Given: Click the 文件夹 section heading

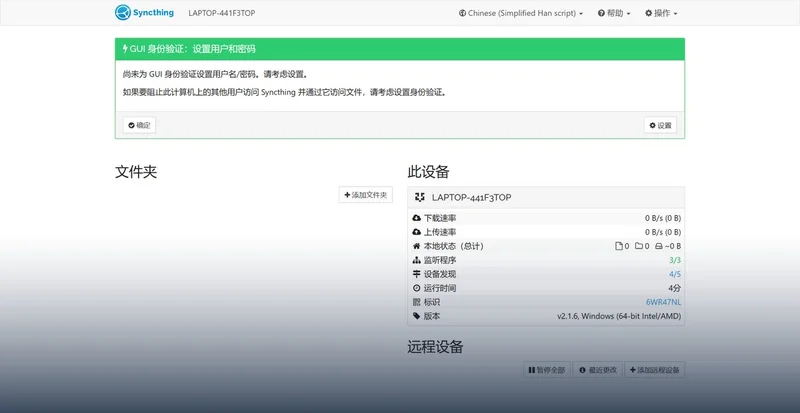Looking at the screenshot, I should (136, 172).
